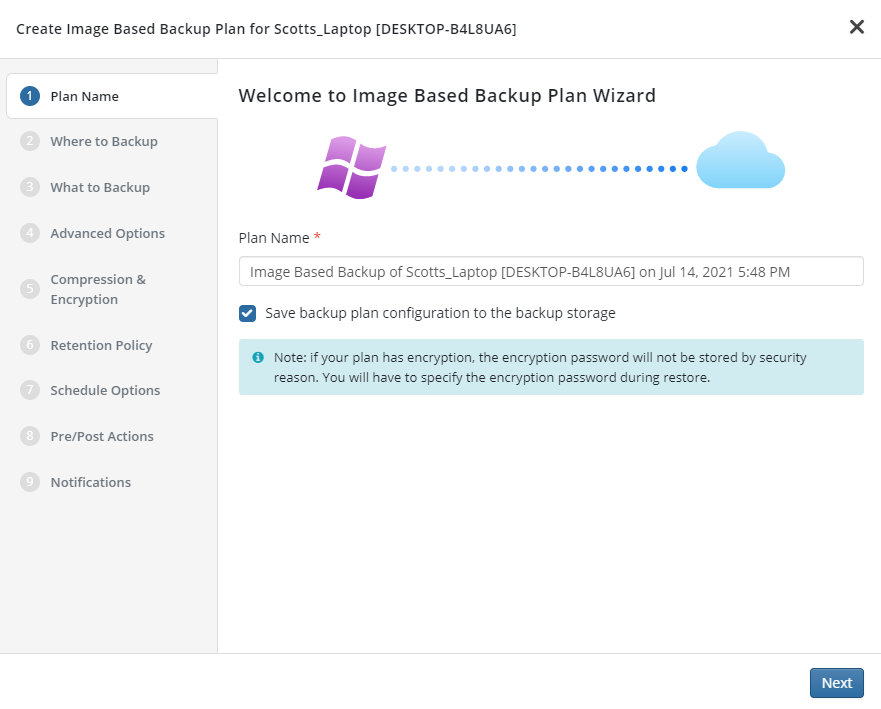Image resolution: width=881 pixels, height=709 pixels.
Task: Click the Plan Name input field
Action: pyautogui.click(x=551, y=271)
